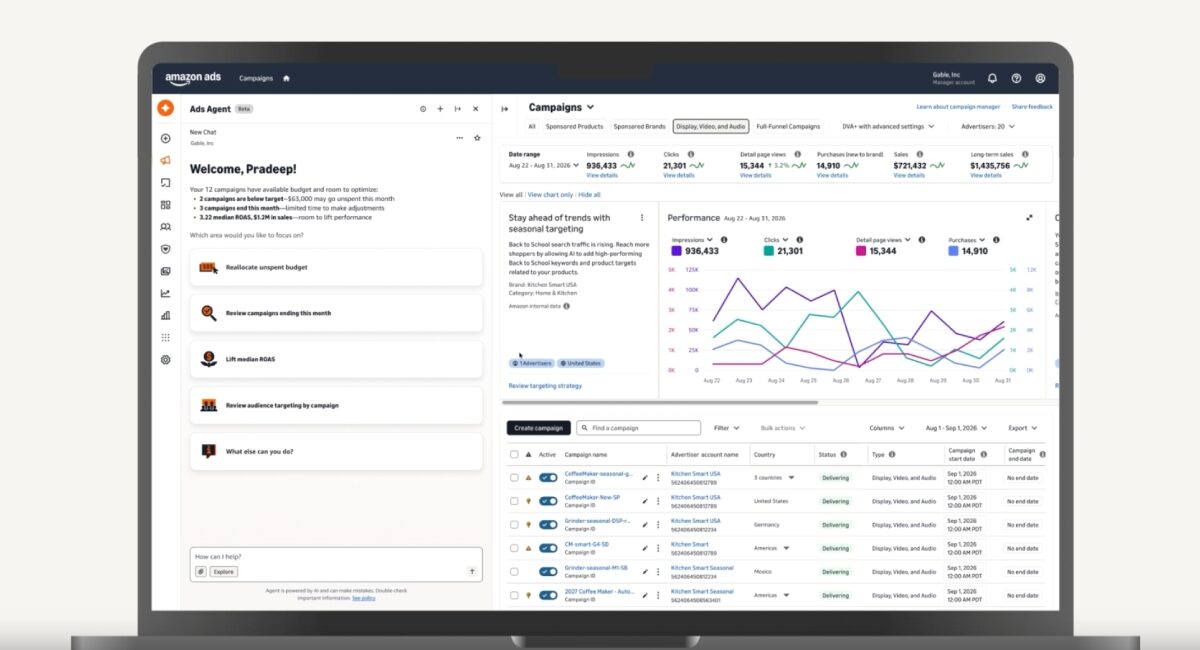Select the CoffeeMaker-New-SP row checkbox
The width and height of the screenshot is (1200, 650).
[x=514, y=501]
